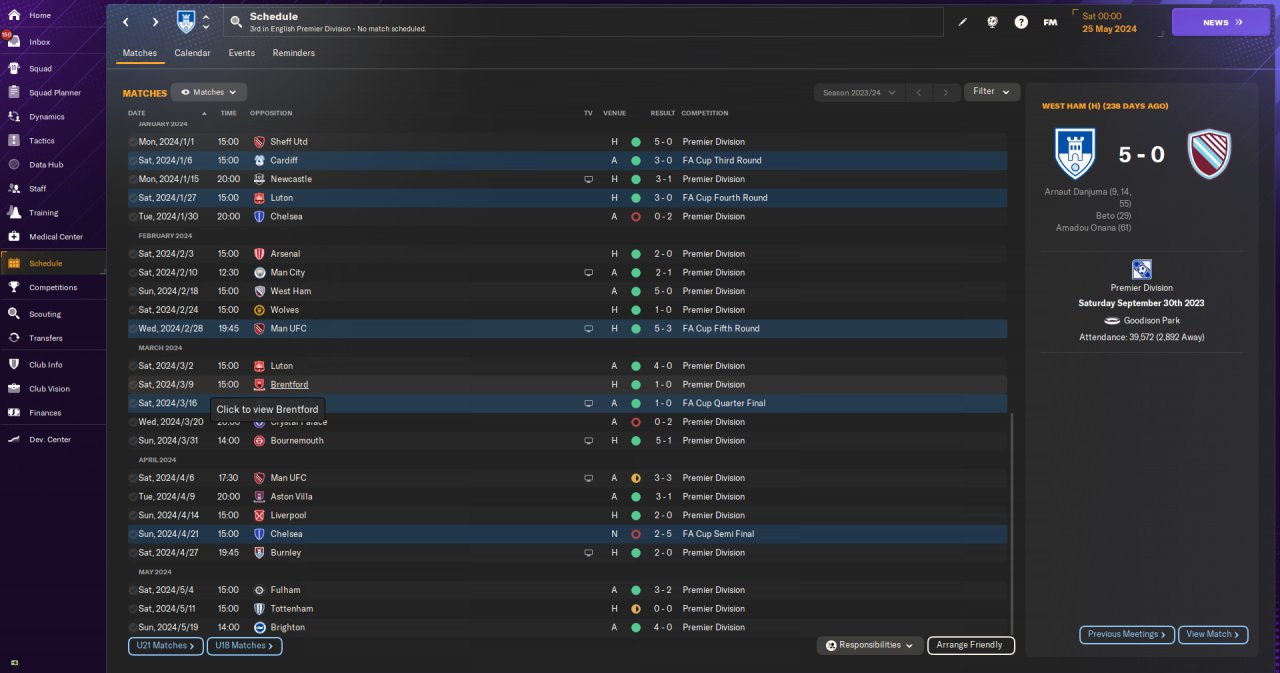Click the search magnifier icon

point(235,21)
